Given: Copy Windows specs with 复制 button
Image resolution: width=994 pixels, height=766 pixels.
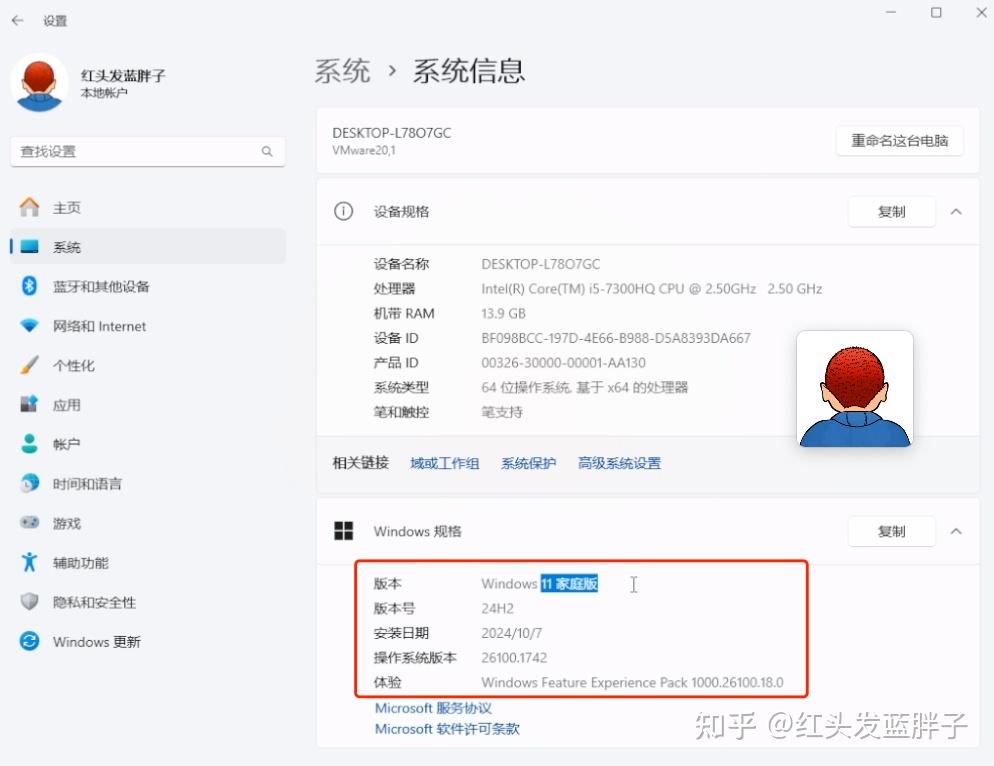Looking at the screenshot, I should pyautogui.click(x=891, y=531).
